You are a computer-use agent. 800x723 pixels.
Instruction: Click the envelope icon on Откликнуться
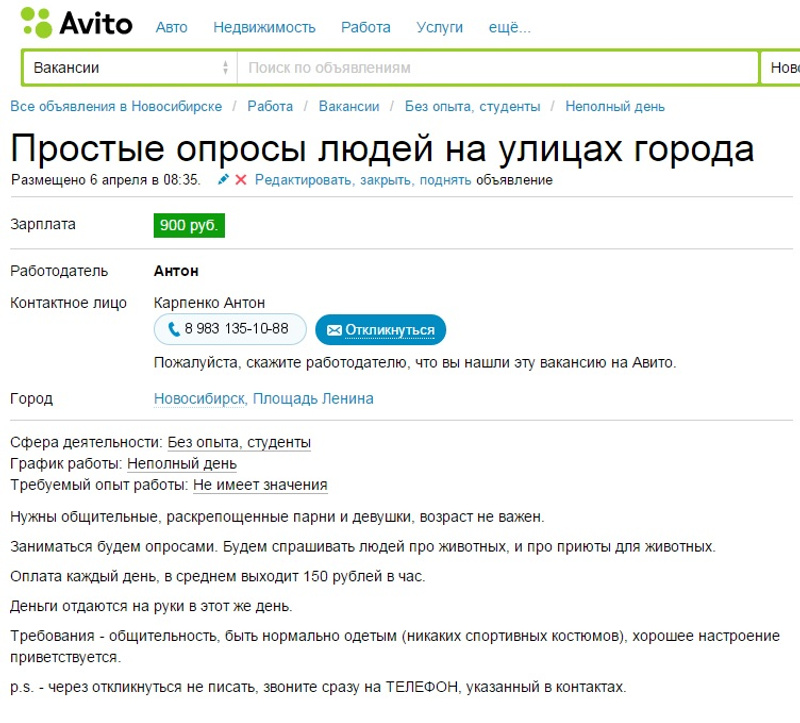pos(334,330)
